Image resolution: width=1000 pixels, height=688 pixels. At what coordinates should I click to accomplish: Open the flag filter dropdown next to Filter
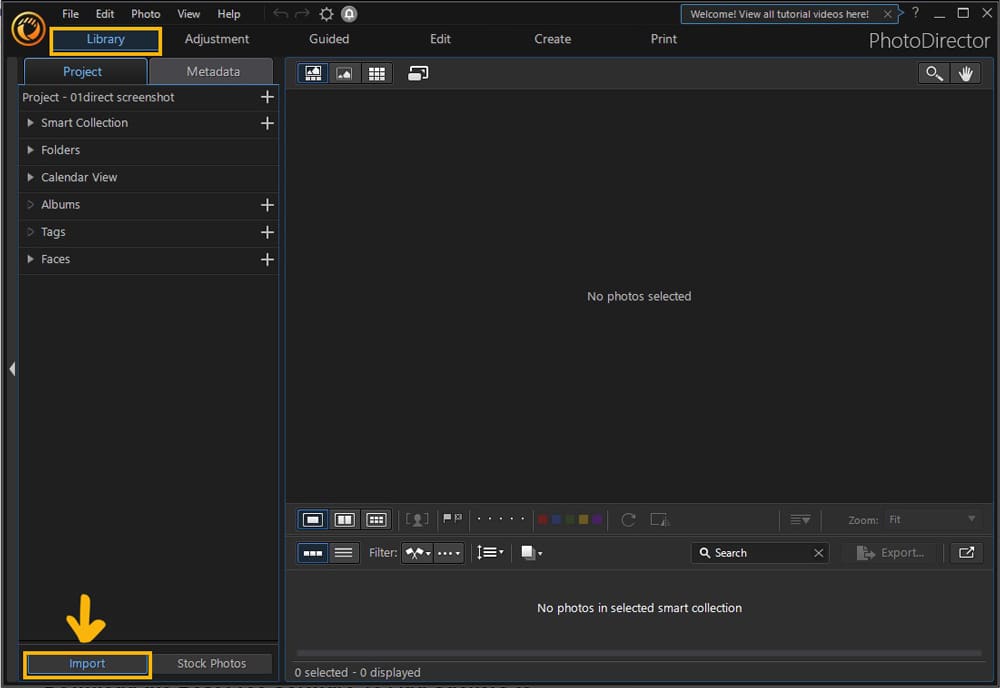tap(417, 552)
